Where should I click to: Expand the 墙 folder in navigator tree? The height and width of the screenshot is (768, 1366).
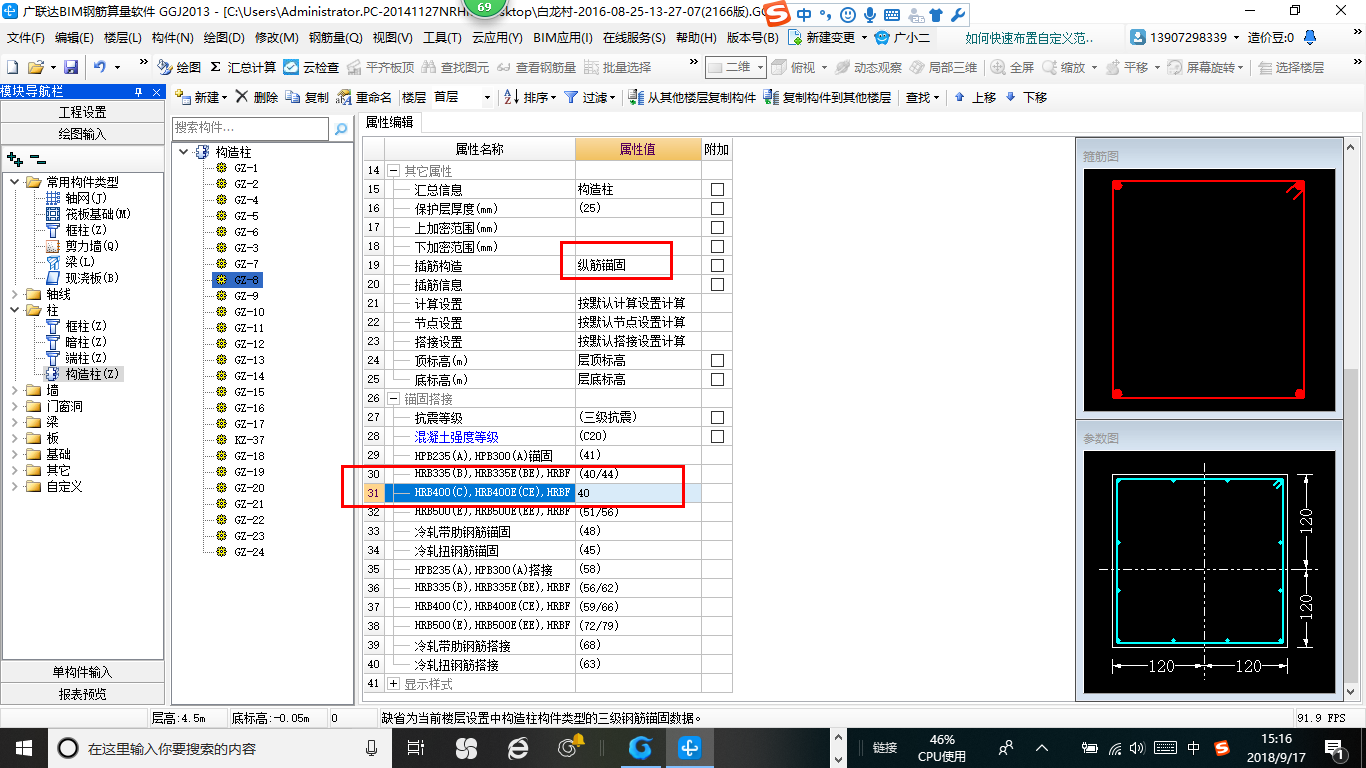[15, 390]
